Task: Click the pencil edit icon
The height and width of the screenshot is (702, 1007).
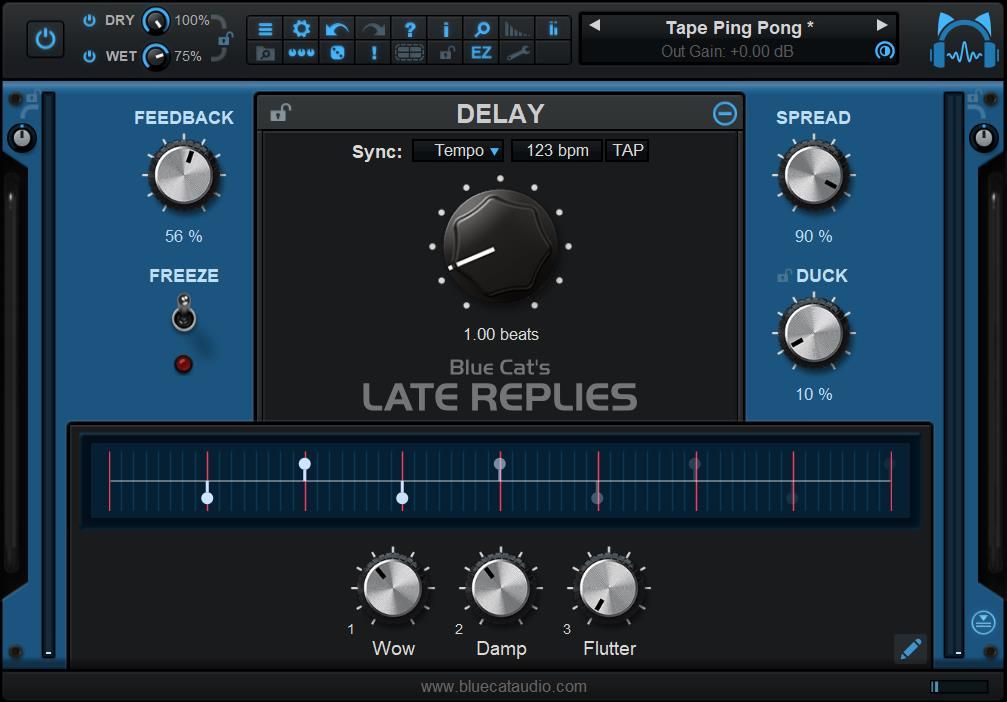Action: pyautogui.click(x=910, y=649)
